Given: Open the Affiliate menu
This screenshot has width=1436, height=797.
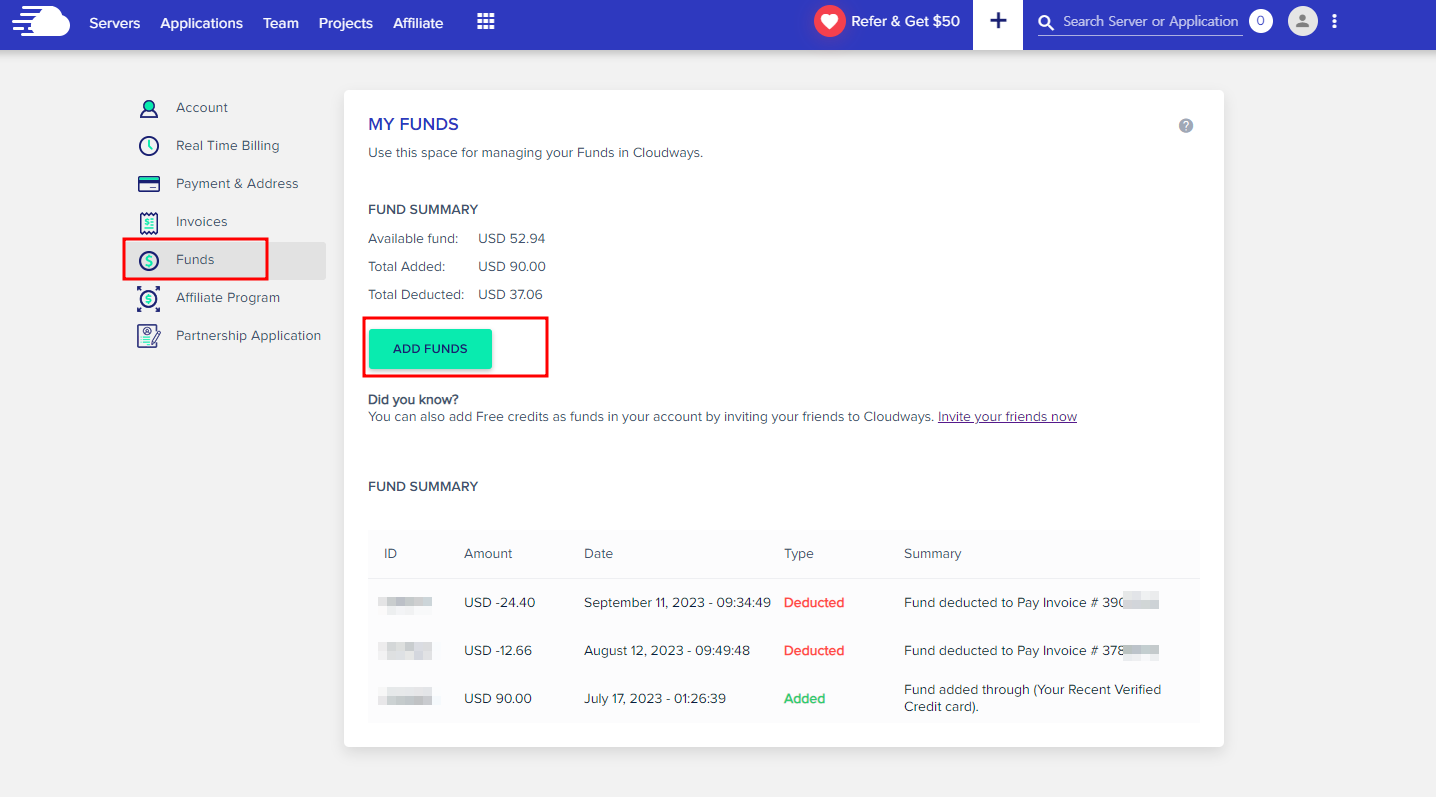Looking at the screenshot, I should [x=418, y=23].
